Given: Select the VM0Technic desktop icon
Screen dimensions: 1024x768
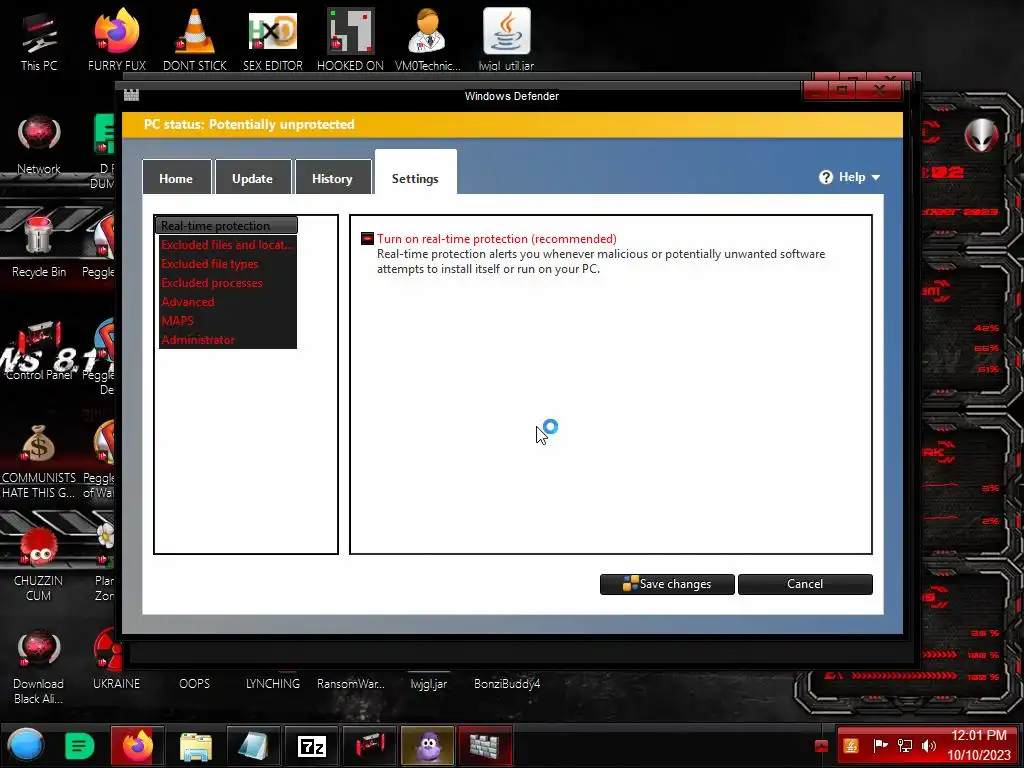Looking at the screenshot, I should point(428,31).
